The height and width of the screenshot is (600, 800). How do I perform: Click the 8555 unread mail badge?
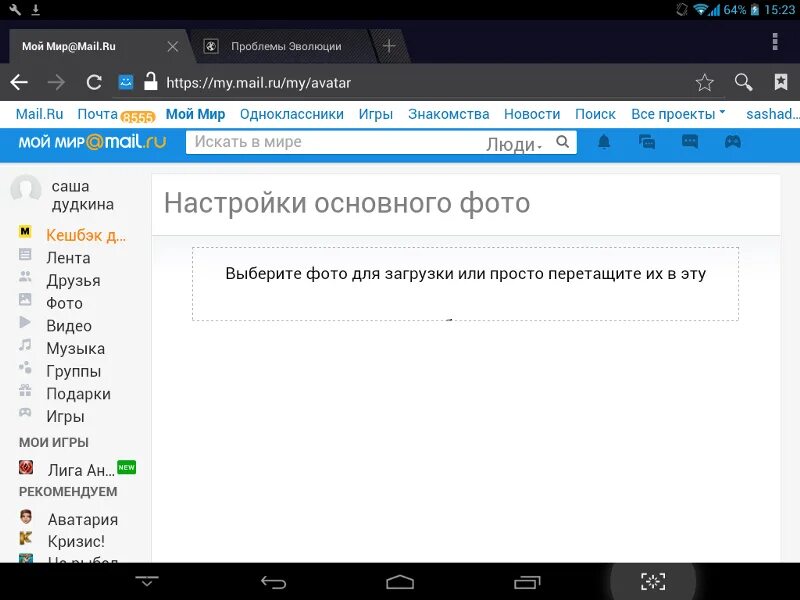138,117
